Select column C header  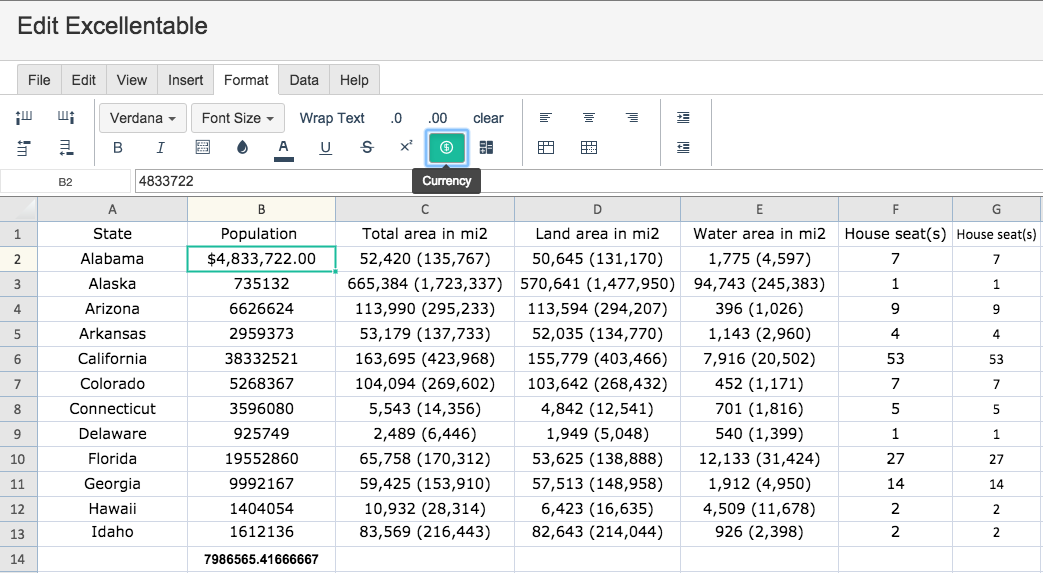click(425, 209)
